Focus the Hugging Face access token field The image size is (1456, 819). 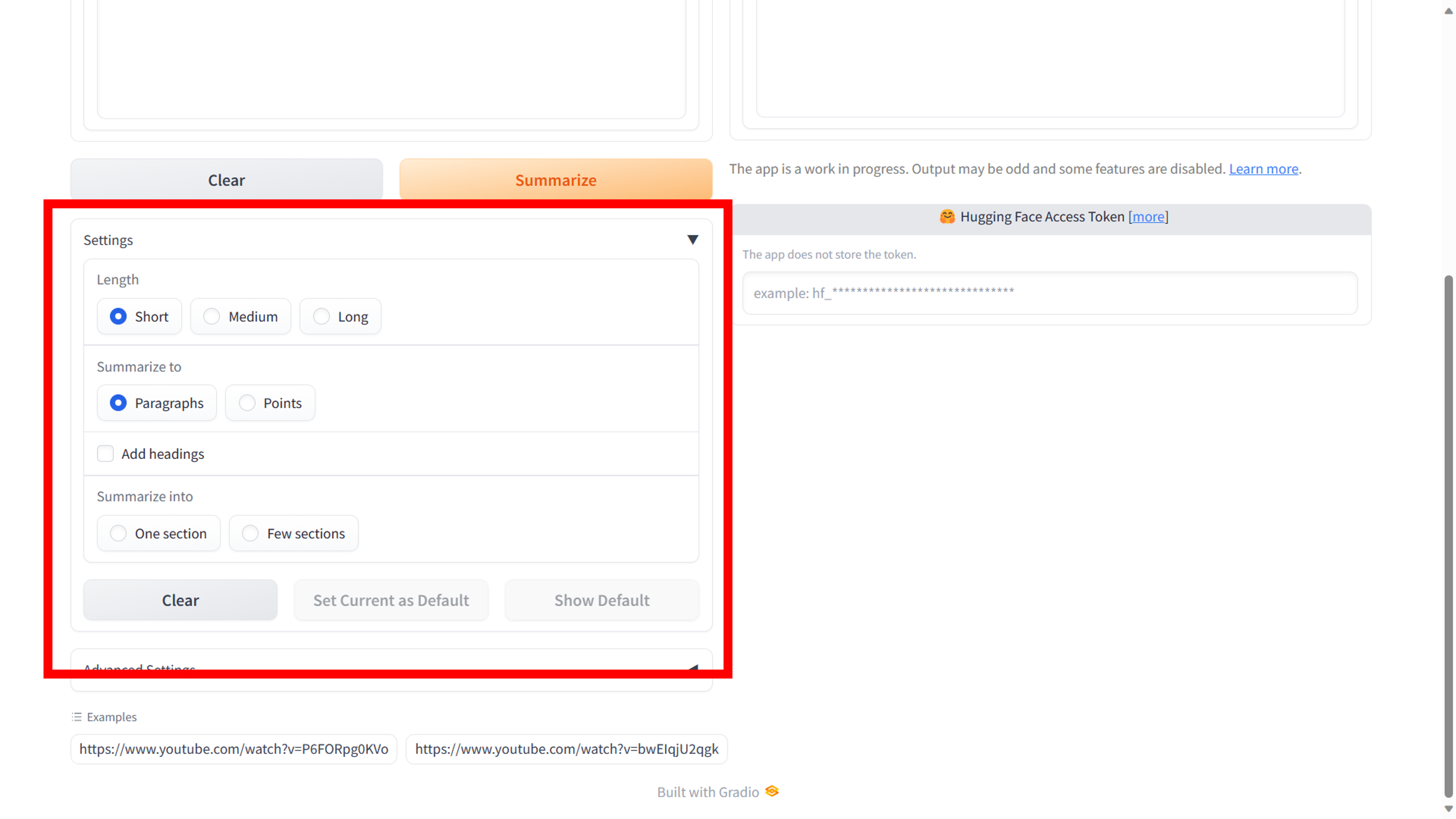click(1050, 293)
